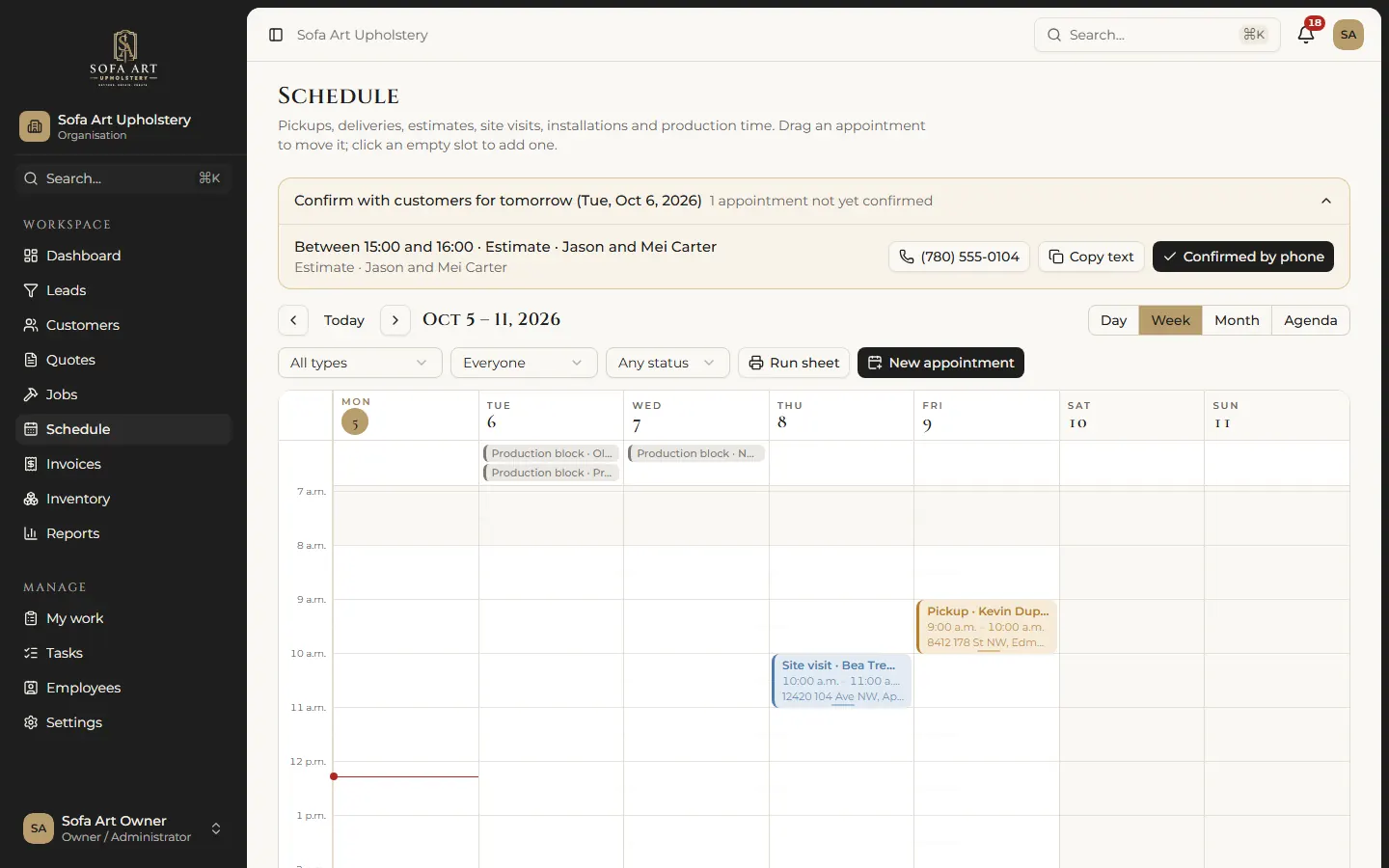Create a New appointment
The height and width of the screenshot is (868, 1389).
coord(940,363)
